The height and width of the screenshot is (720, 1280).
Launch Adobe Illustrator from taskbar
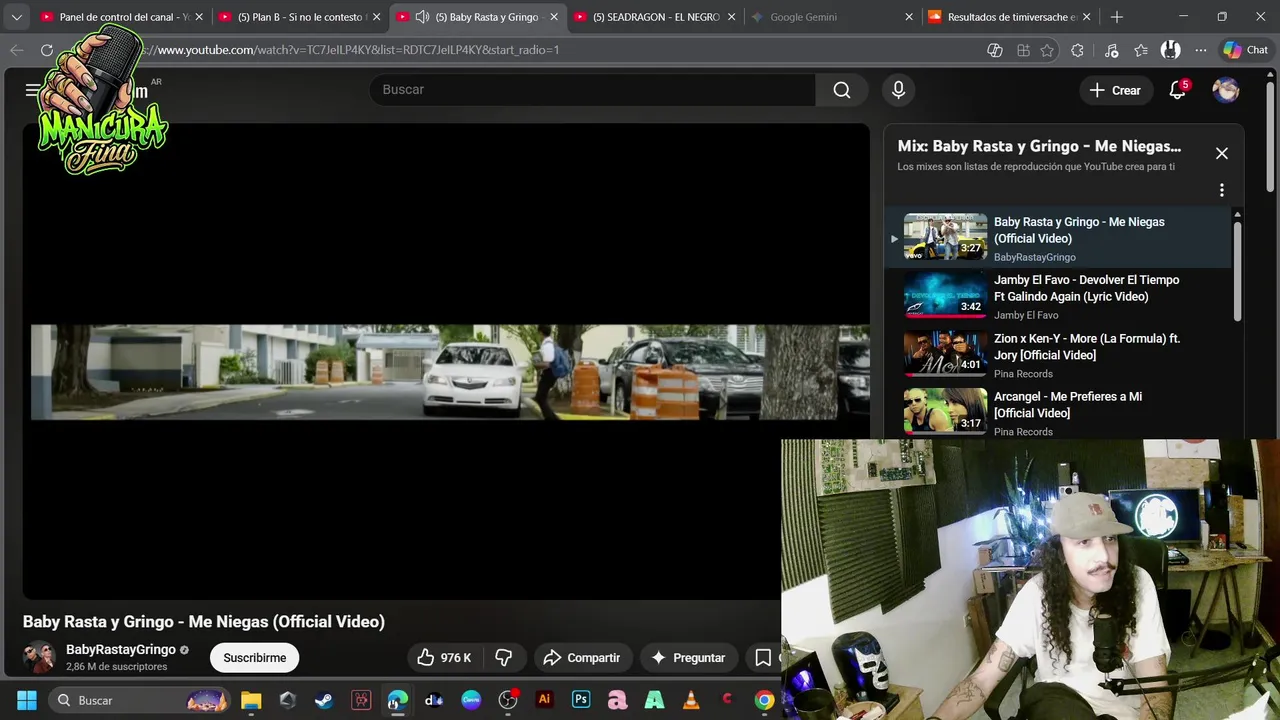click(544, 700)
